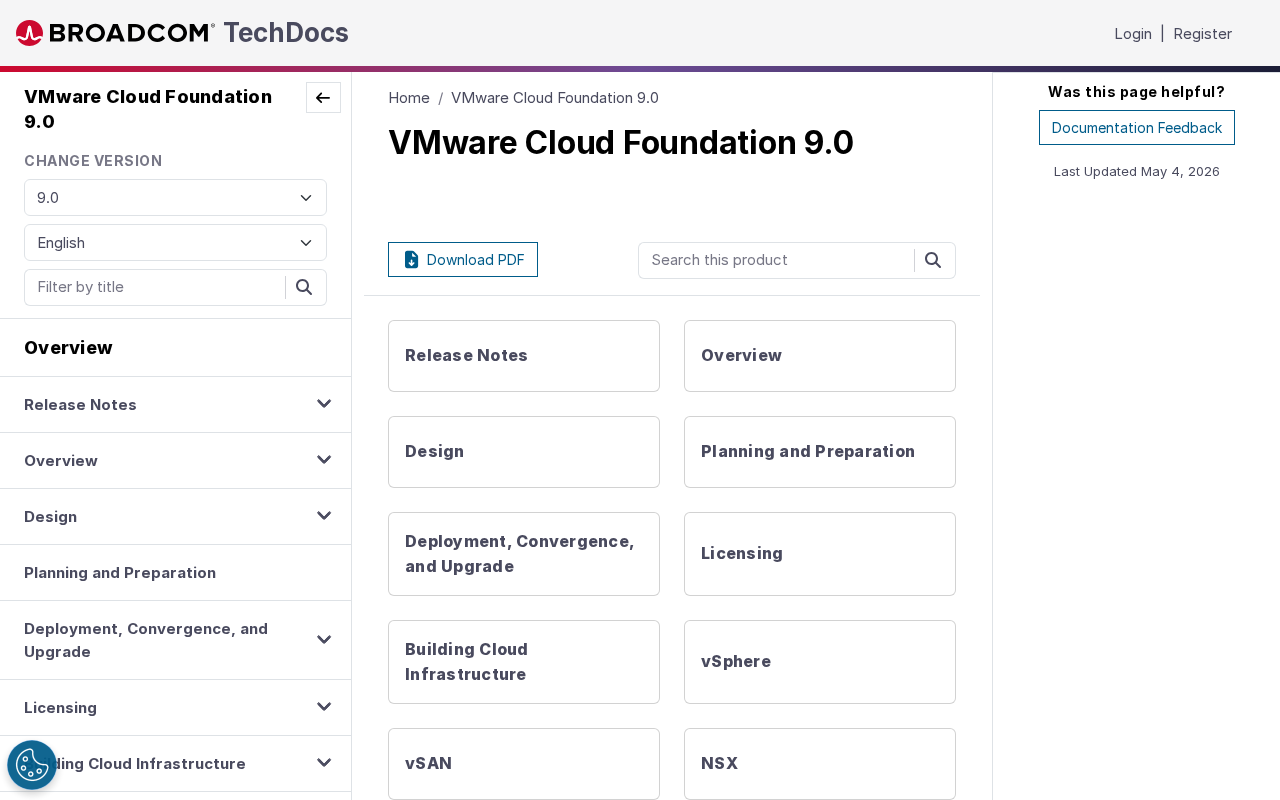Viewport: 1280px width, 800px height.
Task: Click sidebar title VMware Cloud Foundation 9.0
Action: click(148, 109)
